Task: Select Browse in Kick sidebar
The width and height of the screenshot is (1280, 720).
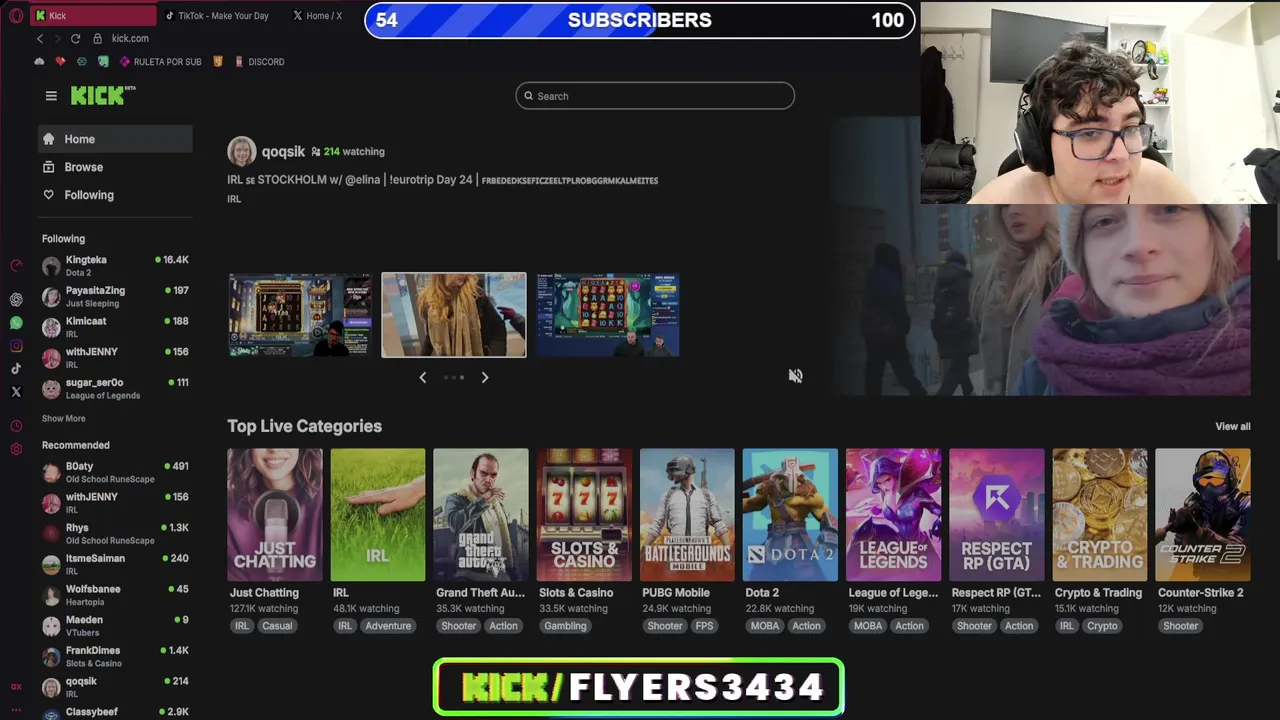Action: (x=115, y=167)
